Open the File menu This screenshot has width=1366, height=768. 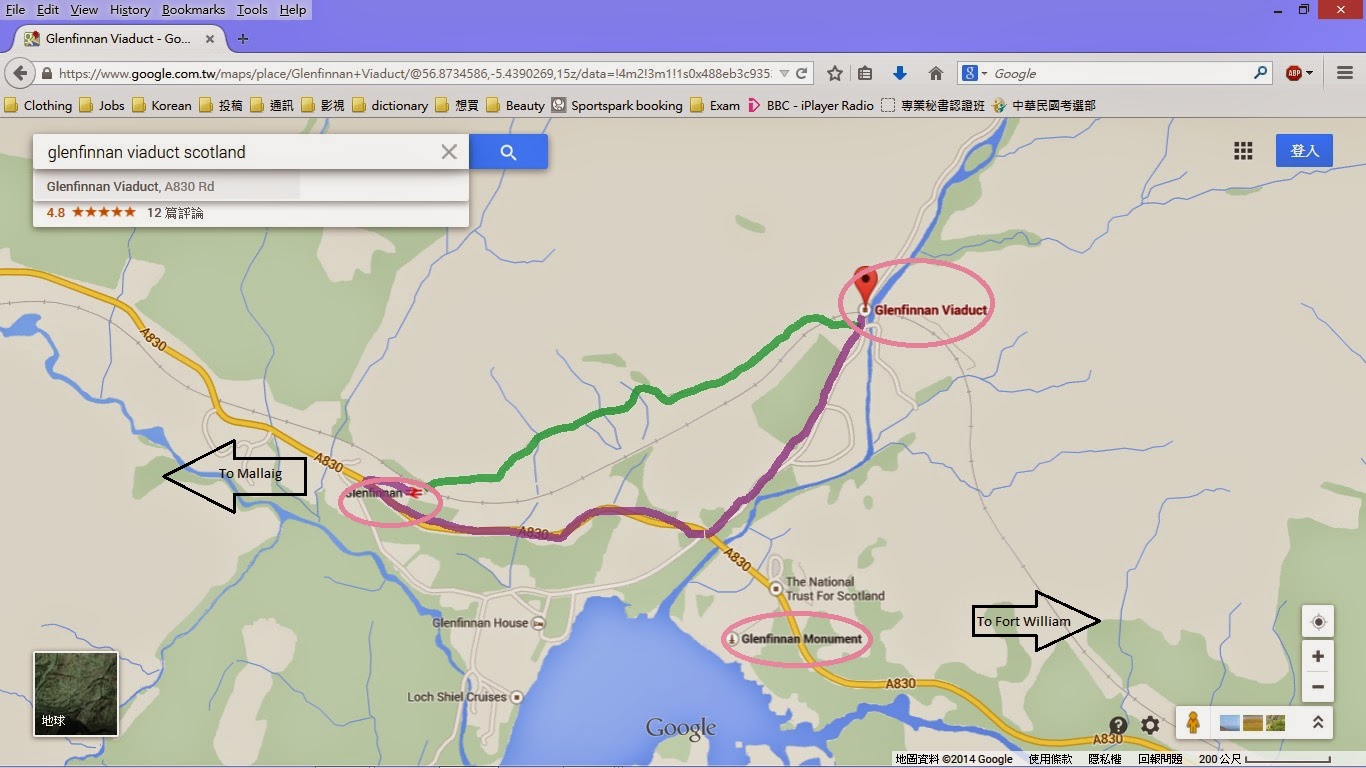[15, 10]
